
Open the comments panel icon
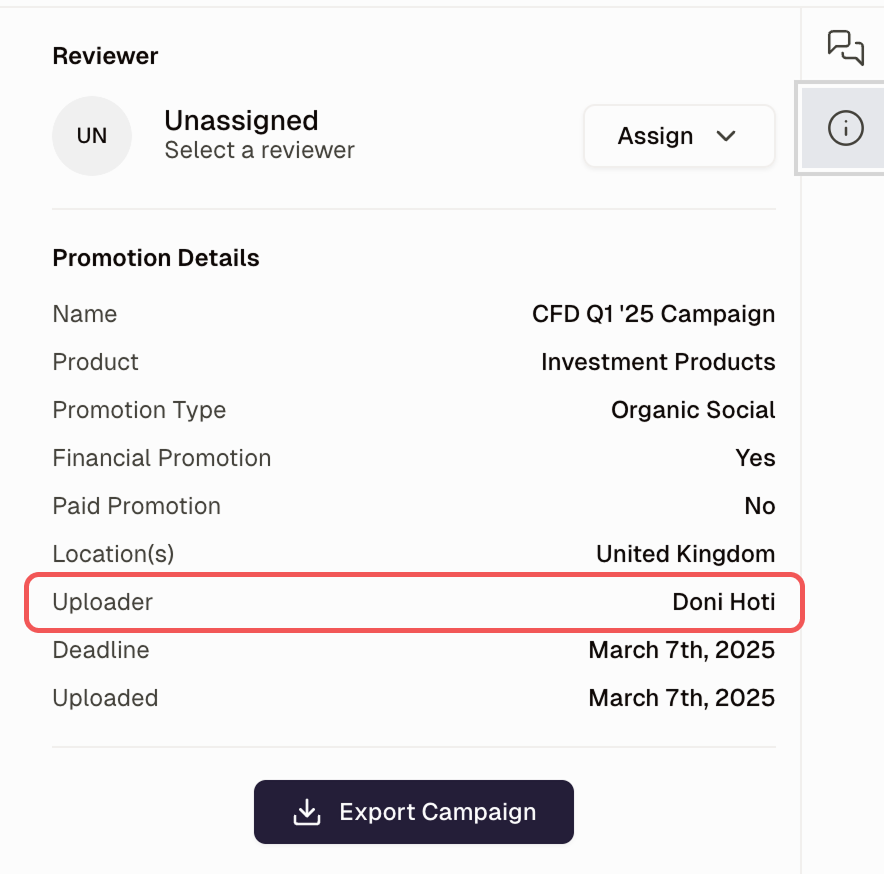click(x=845, y=46)
